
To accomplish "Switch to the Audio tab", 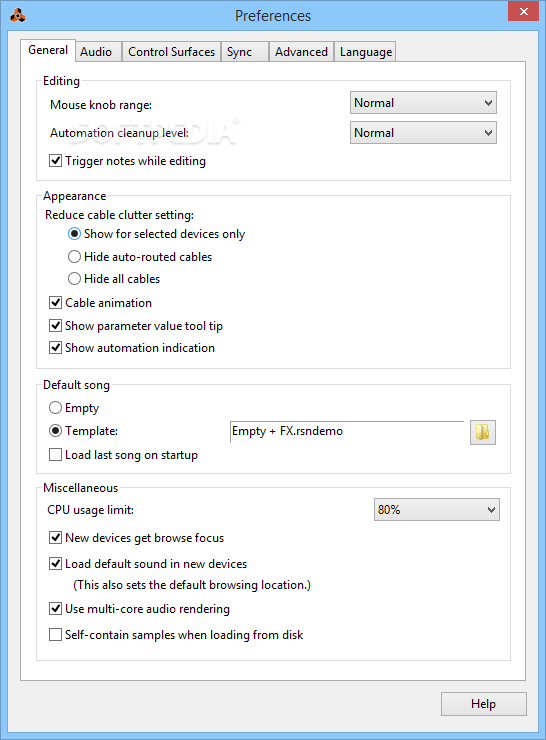I will (x=96, y=52).
